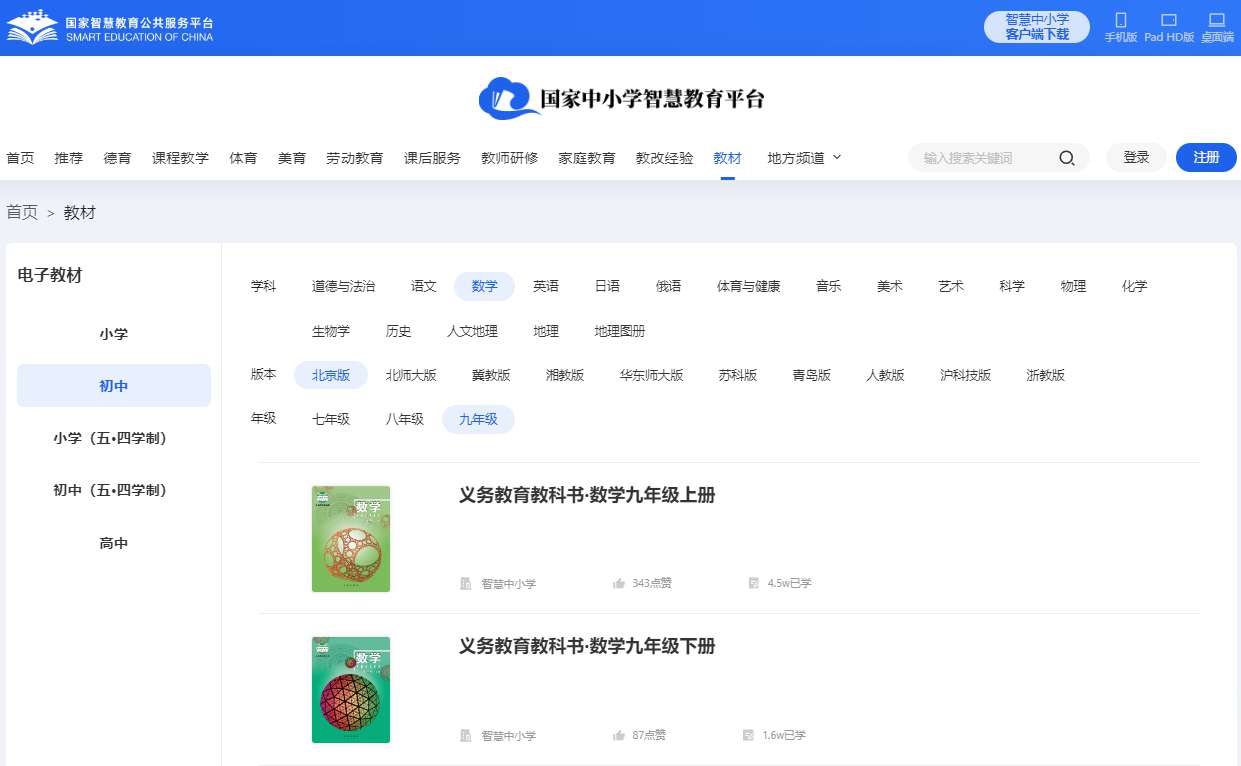Screen dimensions: 1241x766
Task: Open the 桌面端 desktop icon
Action: pos(1217,20)
